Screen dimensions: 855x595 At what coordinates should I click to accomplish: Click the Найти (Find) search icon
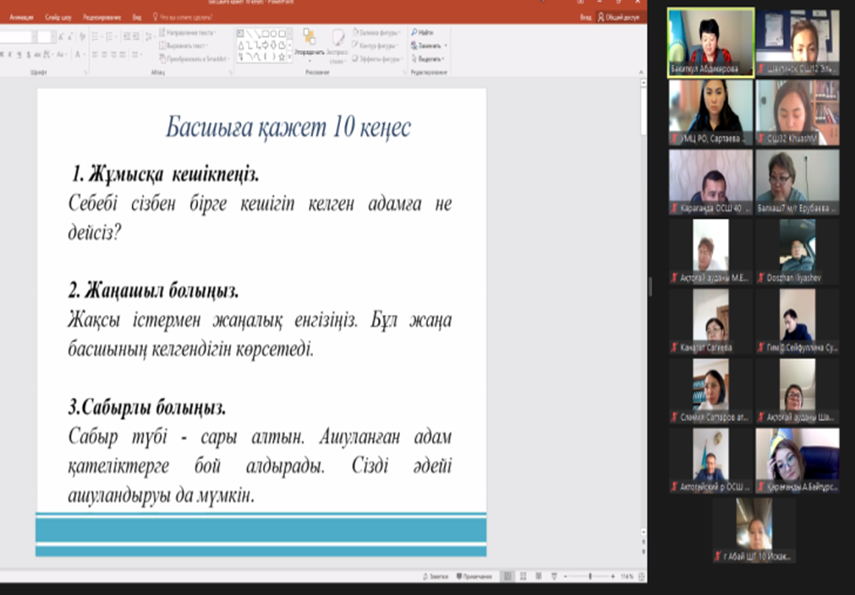tap(414, 33)
